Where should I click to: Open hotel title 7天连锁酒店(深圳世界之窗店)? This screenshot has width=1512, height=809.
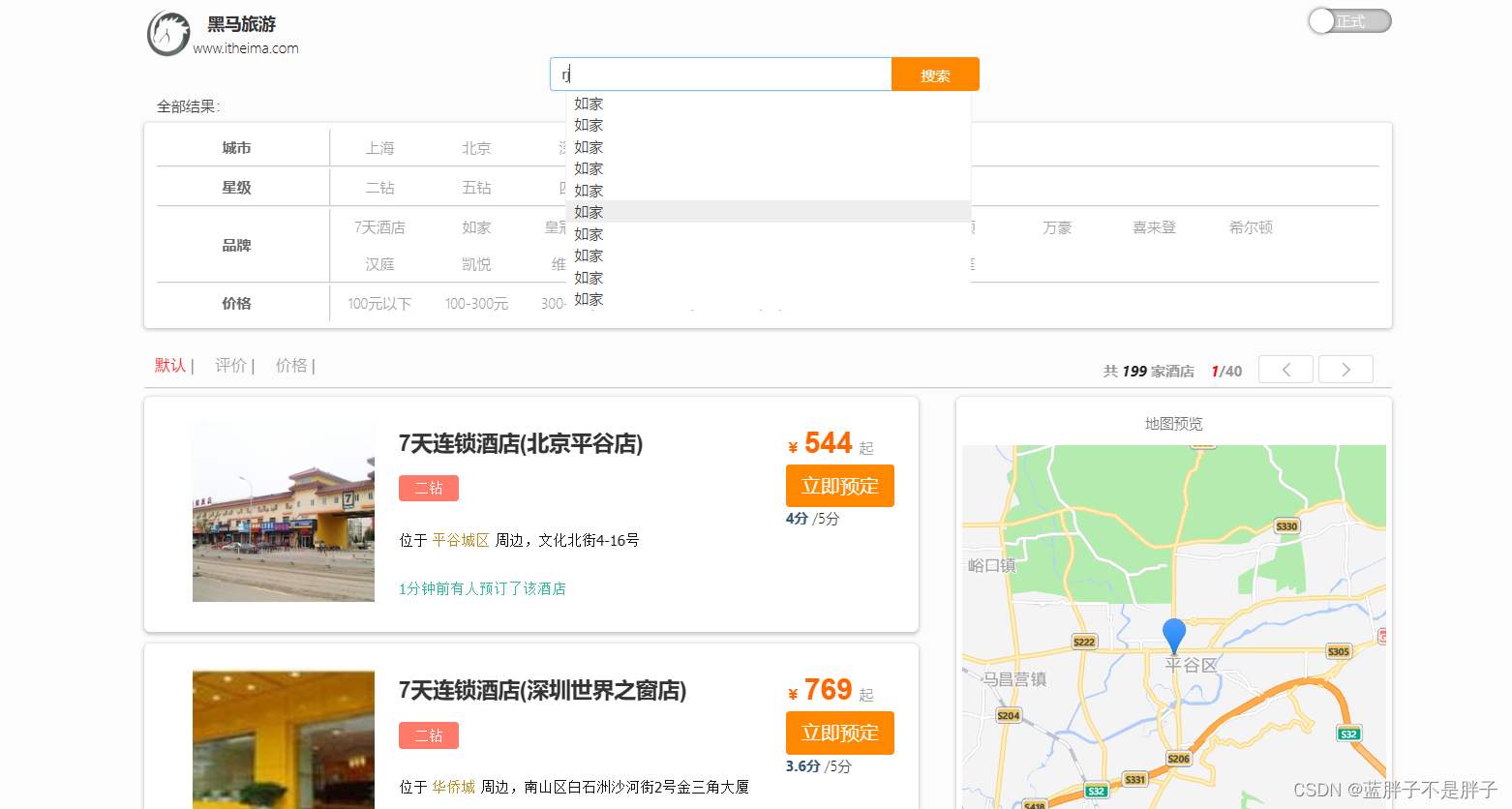(542, 691)
